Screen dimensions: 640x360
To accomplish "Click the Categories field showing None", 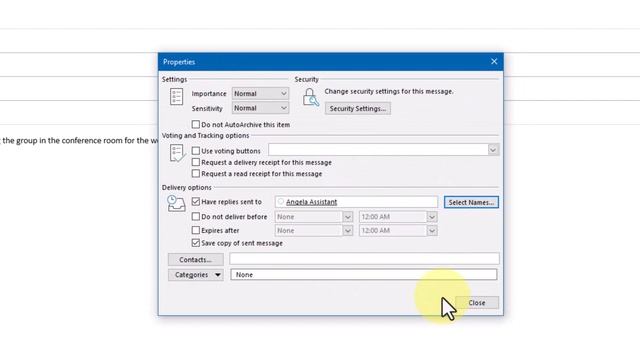I will [364, 275].
